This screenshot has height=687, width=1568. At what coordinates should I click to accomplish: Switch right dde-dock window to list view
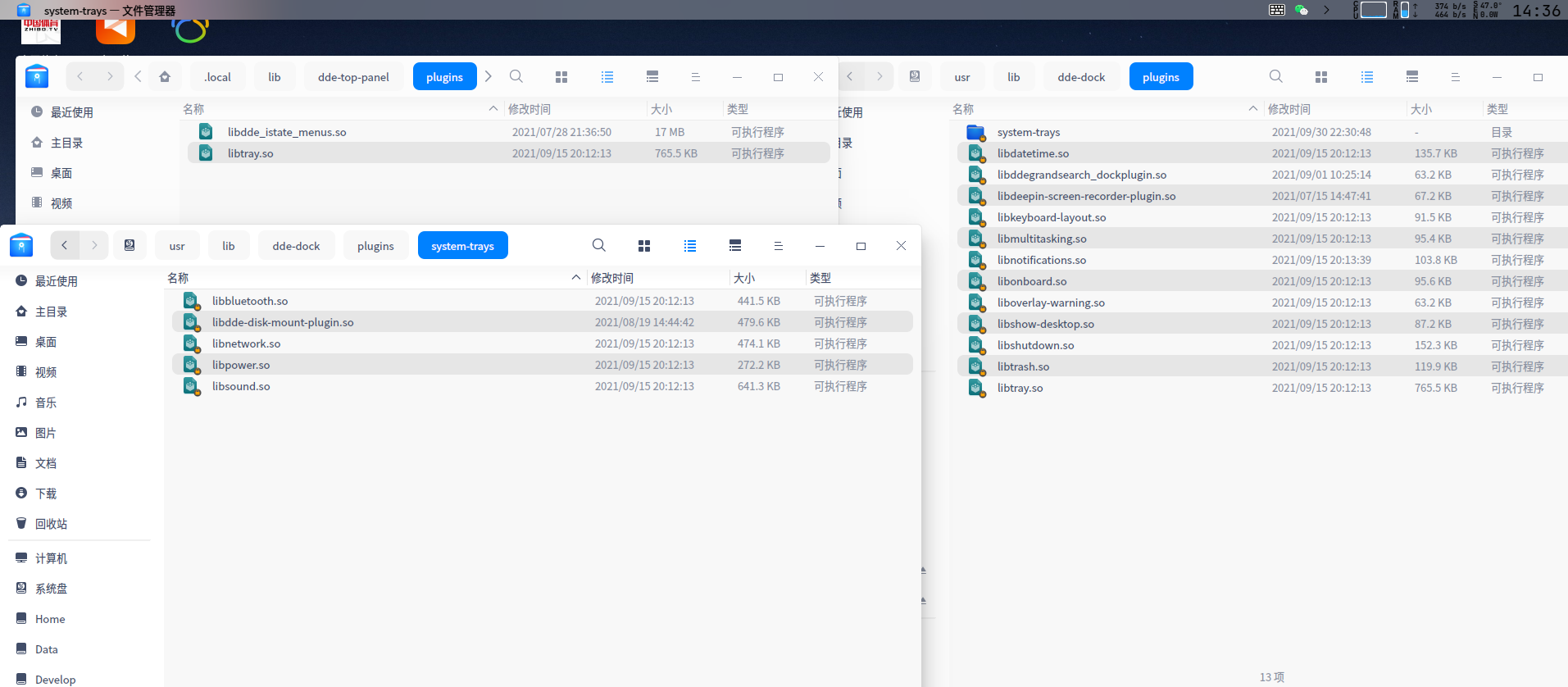1367,77
